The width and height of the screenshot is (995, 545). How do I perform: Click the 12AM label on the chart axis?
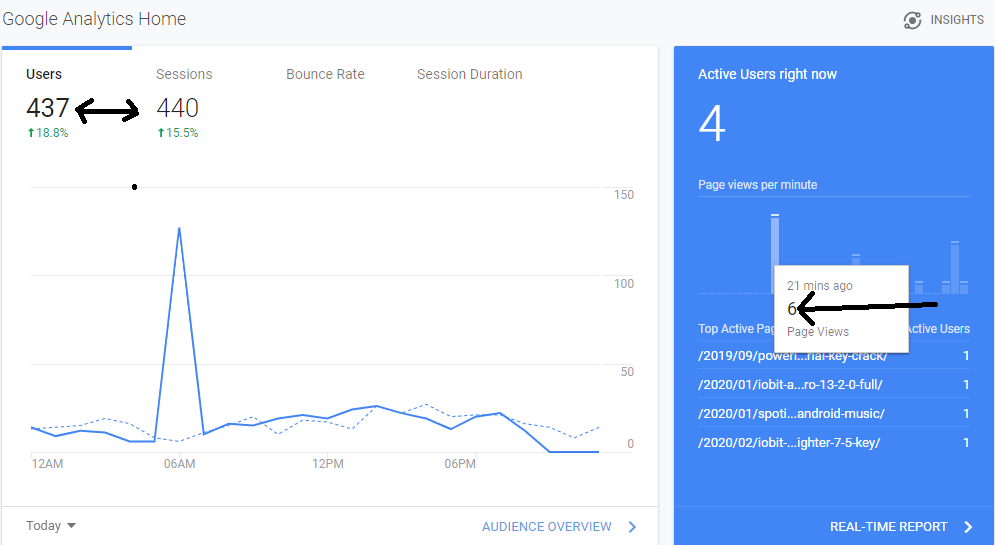click(48, 464)
